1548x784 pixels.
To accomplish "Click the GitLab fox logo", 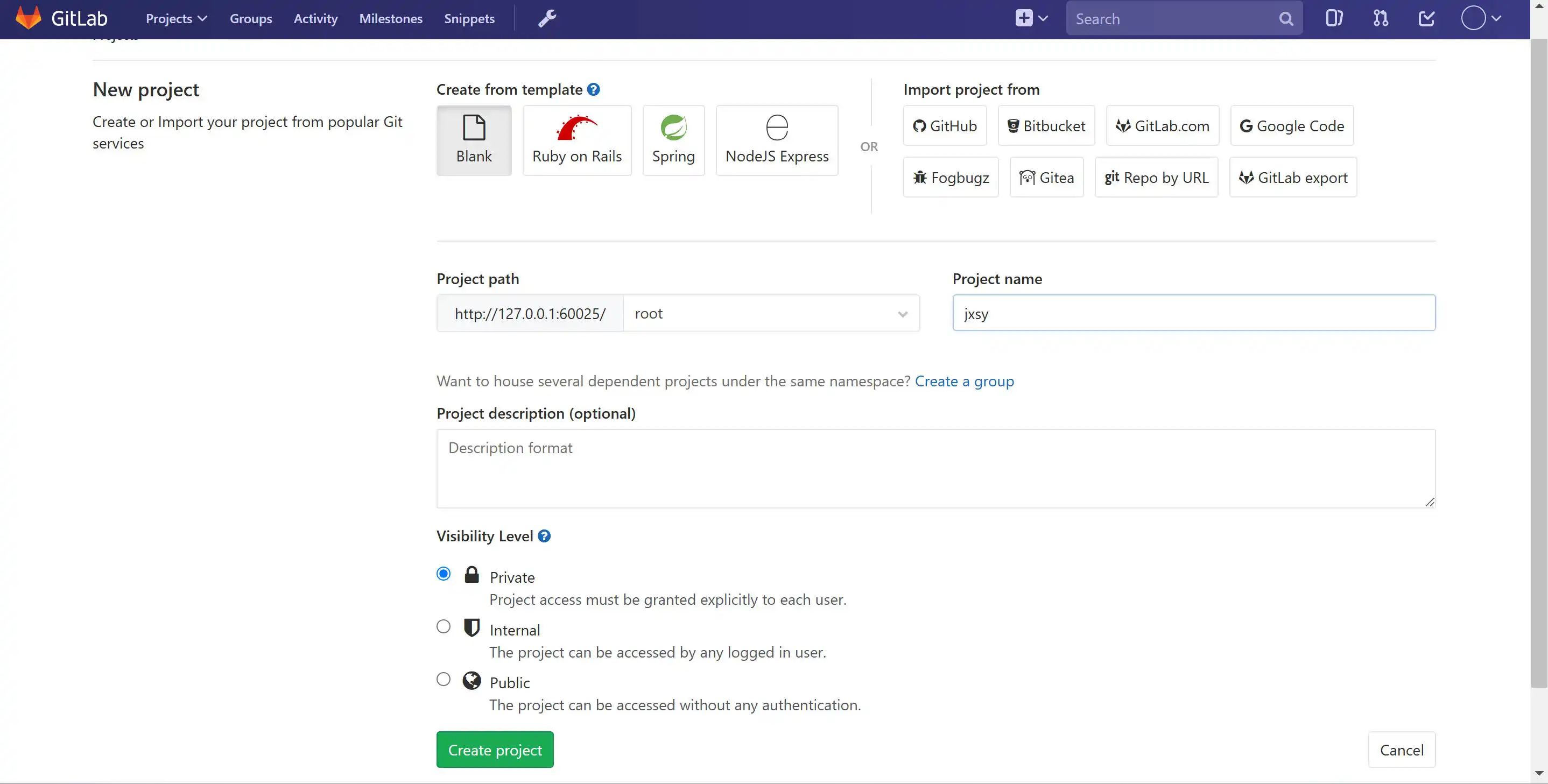I will pyautogui.click(x=28, y=18).
